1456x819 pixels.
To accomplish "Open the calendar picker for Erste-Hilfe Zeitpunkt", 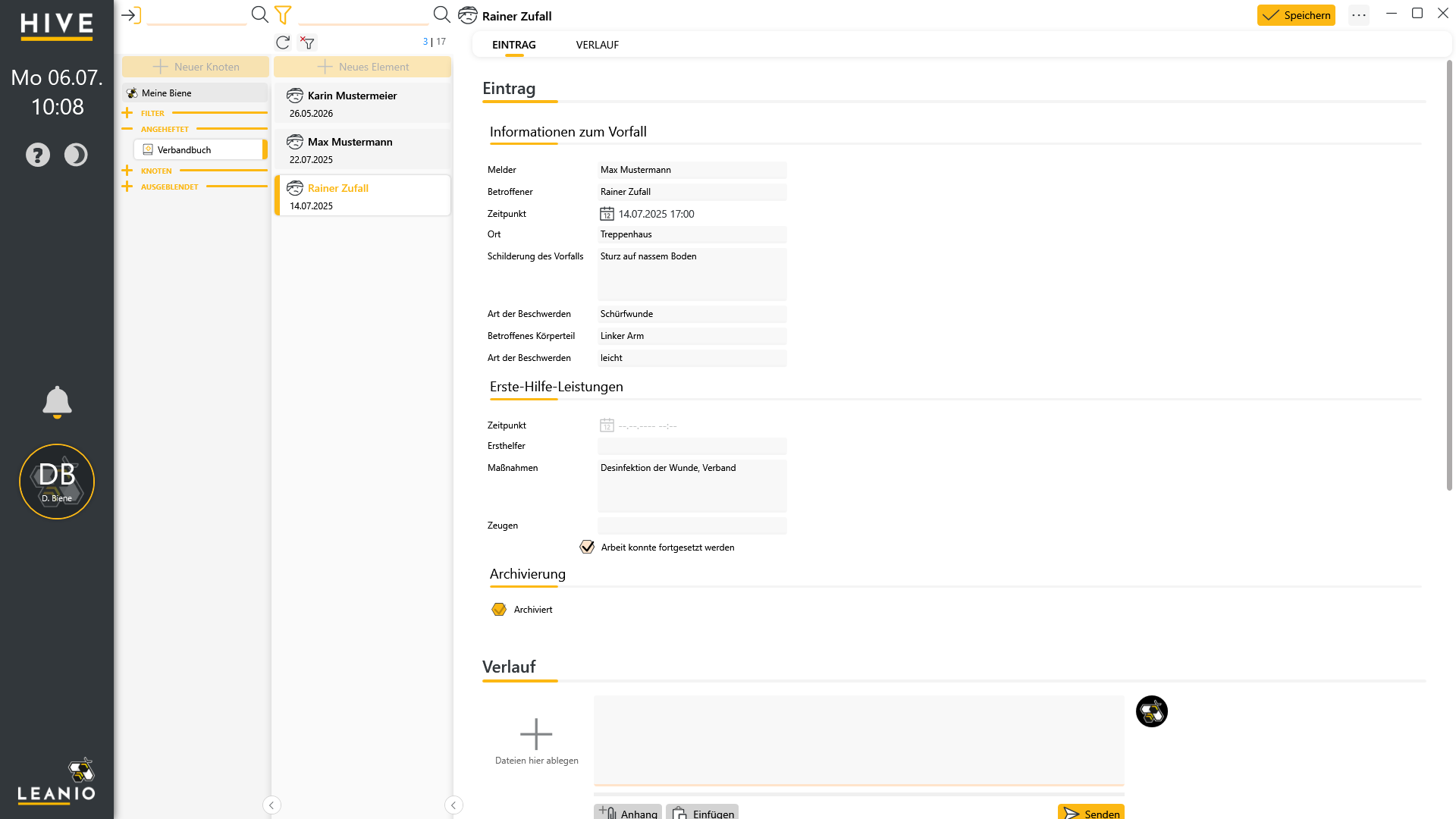I will (607, 425).
